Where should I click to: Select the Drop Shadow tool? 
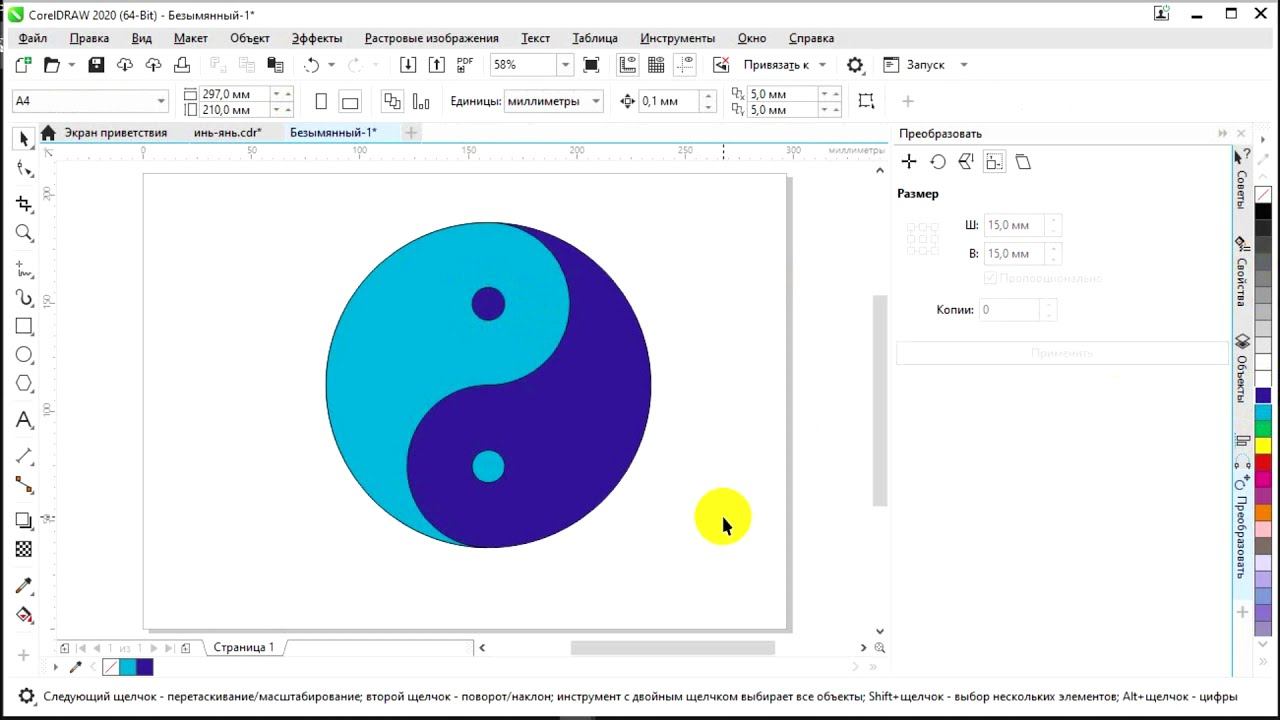tap(24, 521)
